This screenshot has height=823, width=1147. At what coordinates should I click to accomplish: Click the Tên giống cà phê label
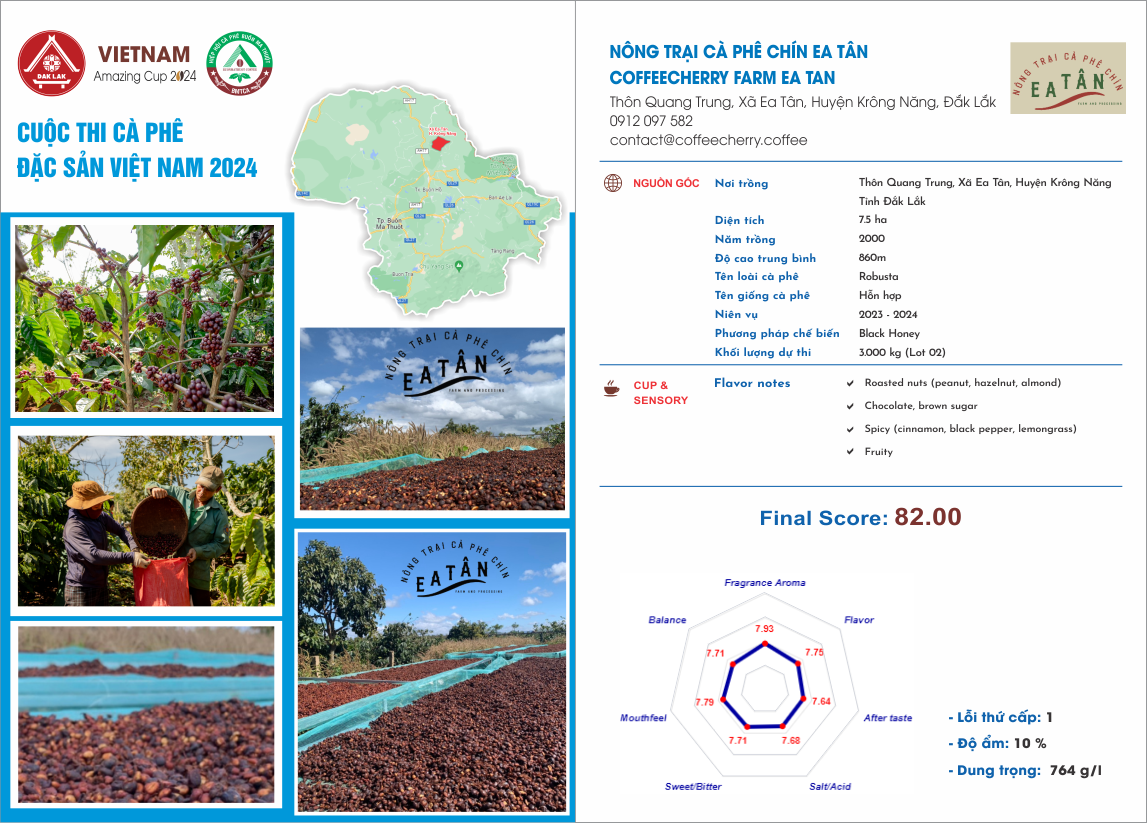pos(762,296)
